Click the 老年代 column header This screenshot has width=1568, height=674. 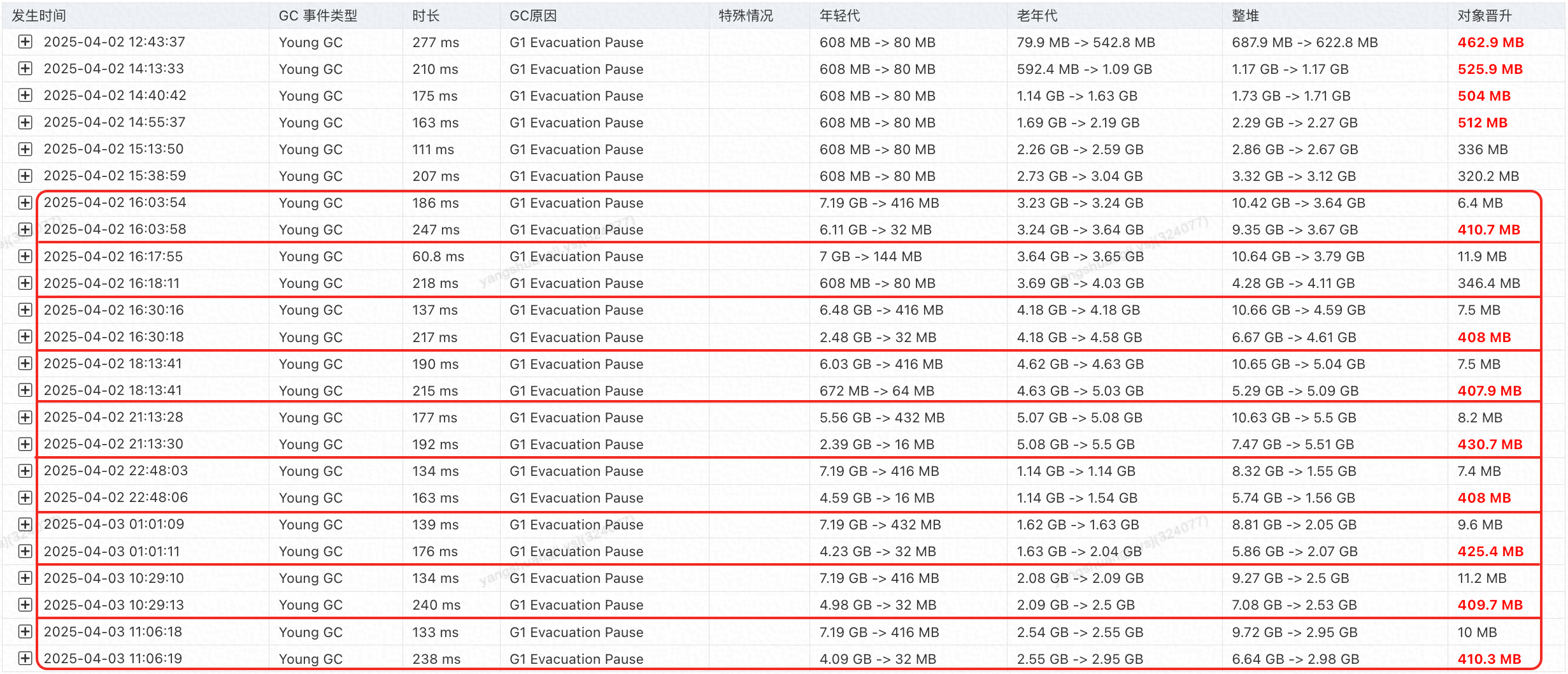tap(1036, 15)
